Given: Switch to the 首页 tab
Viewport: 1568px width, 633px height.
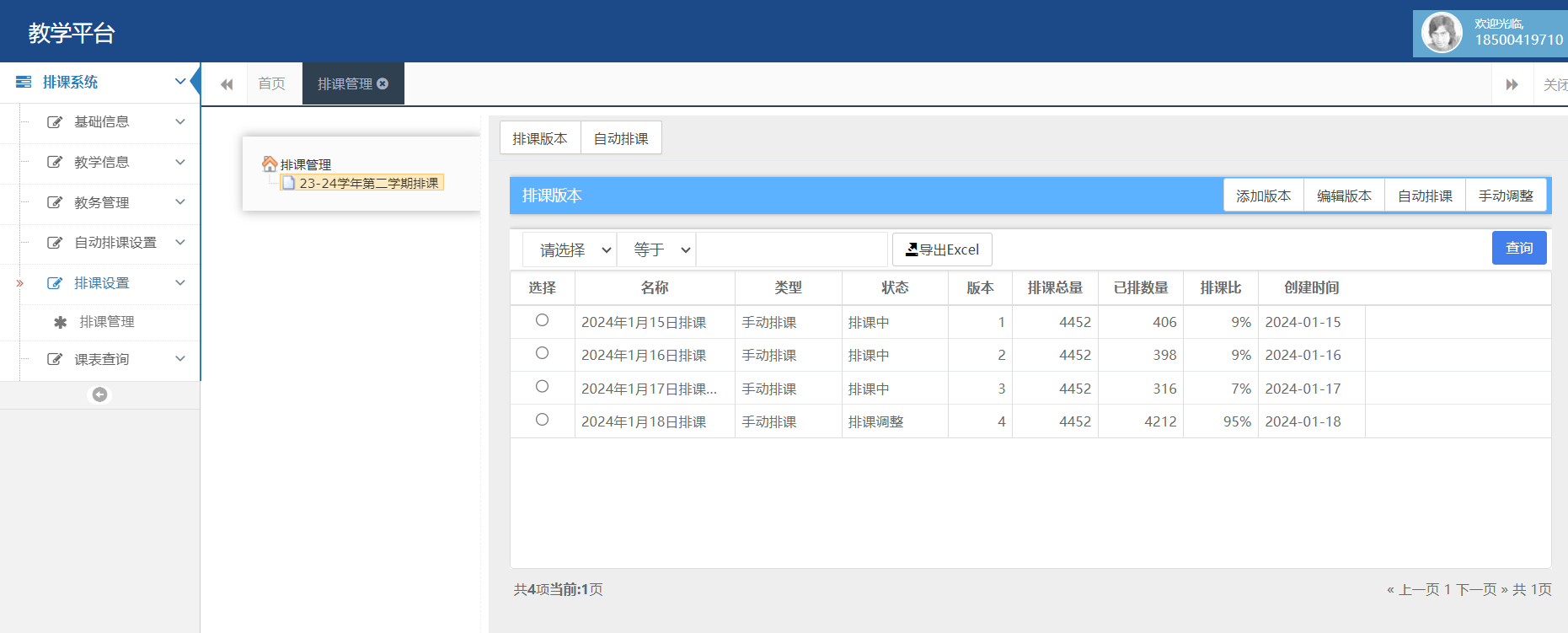Looking at the screenshot, I should (271, 83).
